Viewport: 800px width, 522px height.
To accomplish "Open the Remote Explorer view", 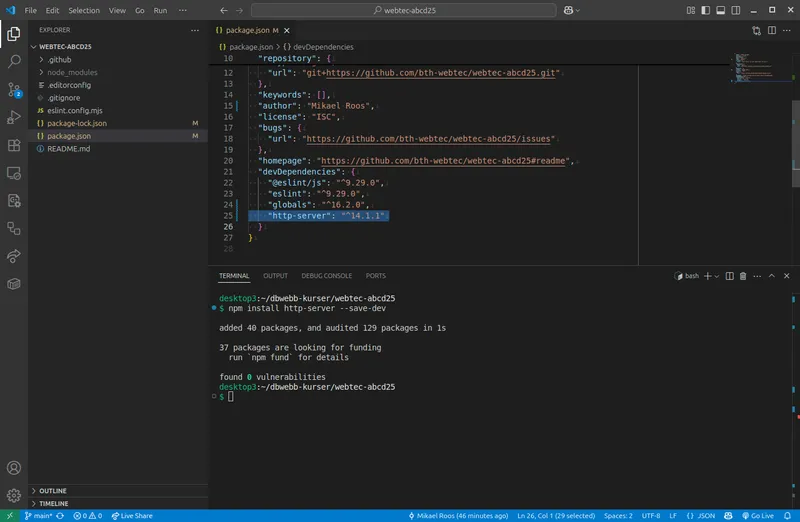I will [x=14, y=173].
